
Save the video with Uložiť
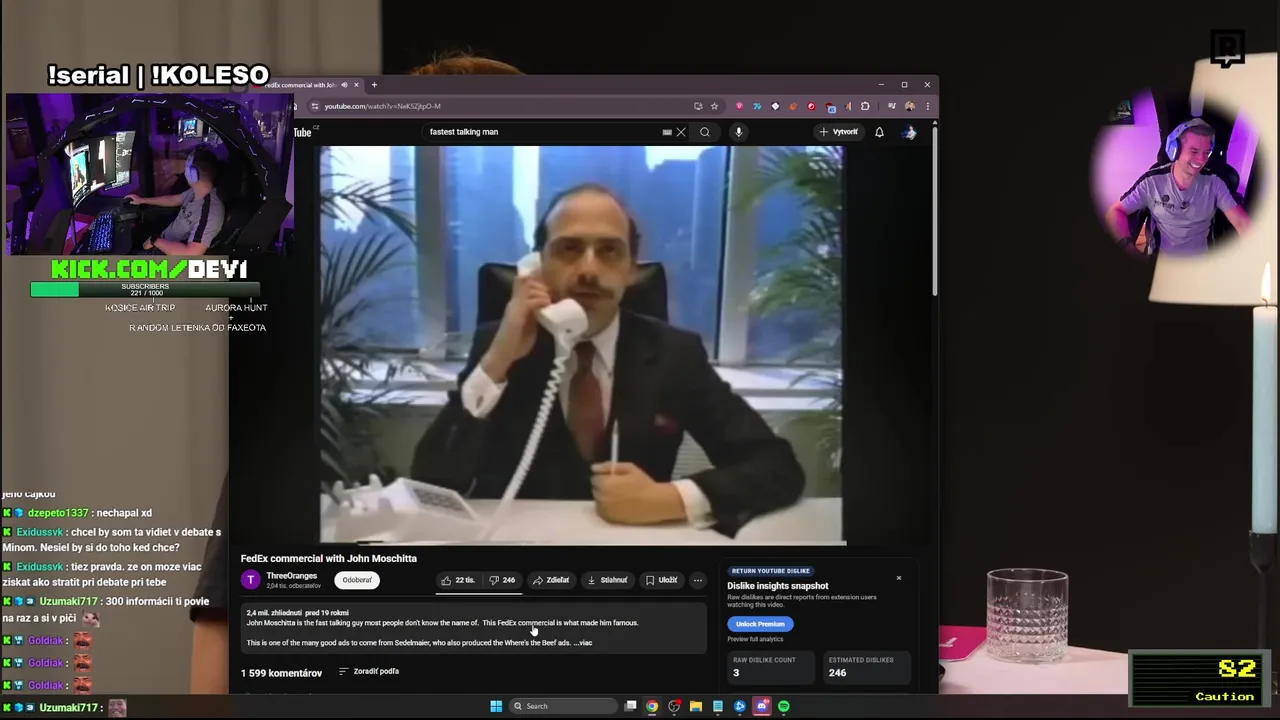tap(661, 580)
